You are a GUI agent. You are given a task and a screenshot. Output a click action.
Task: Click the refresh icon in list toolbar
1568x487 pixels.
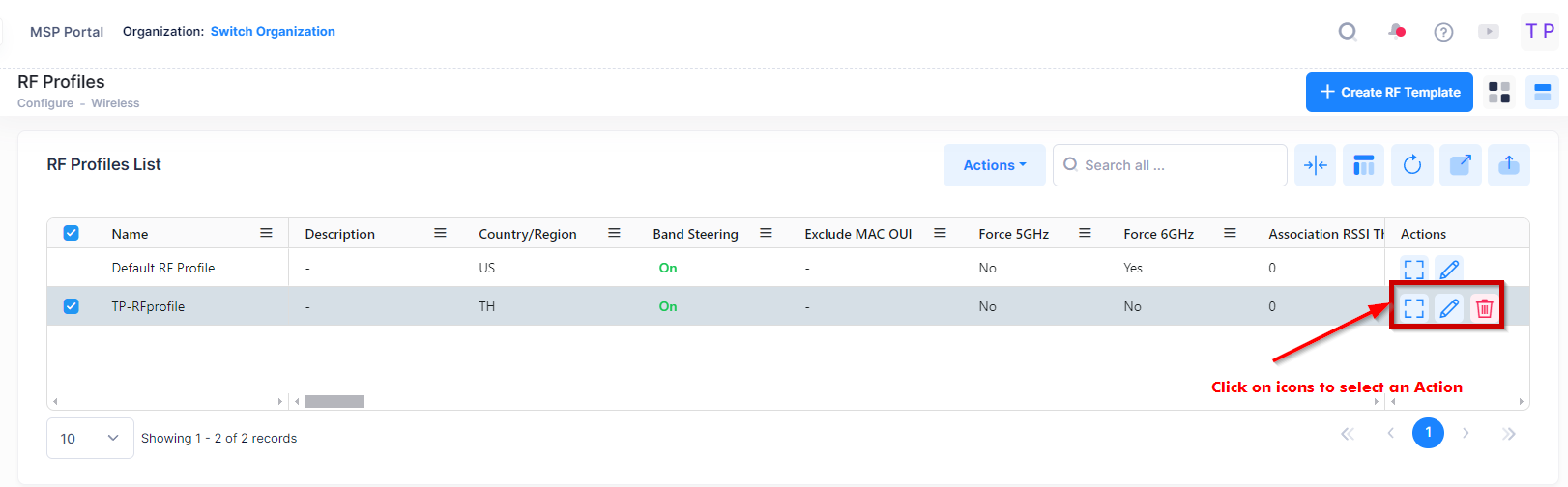coord(1411,165)
